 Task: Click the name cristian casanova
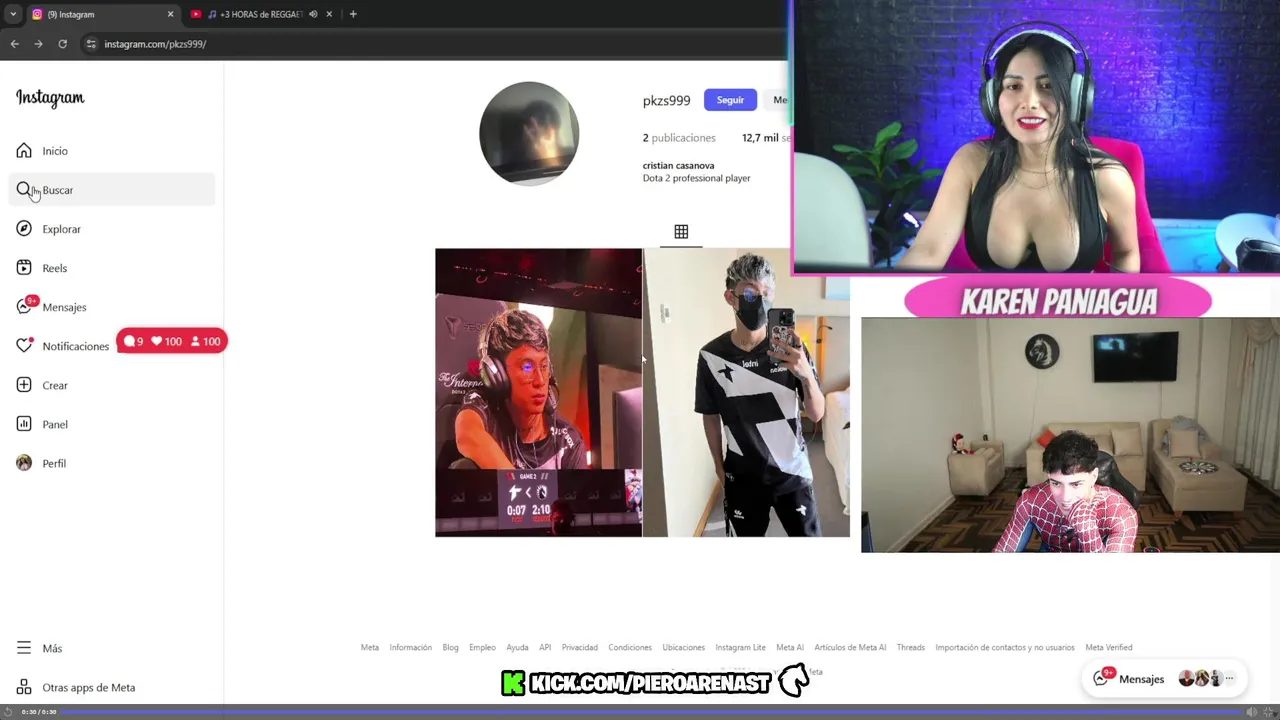(678, 166)
